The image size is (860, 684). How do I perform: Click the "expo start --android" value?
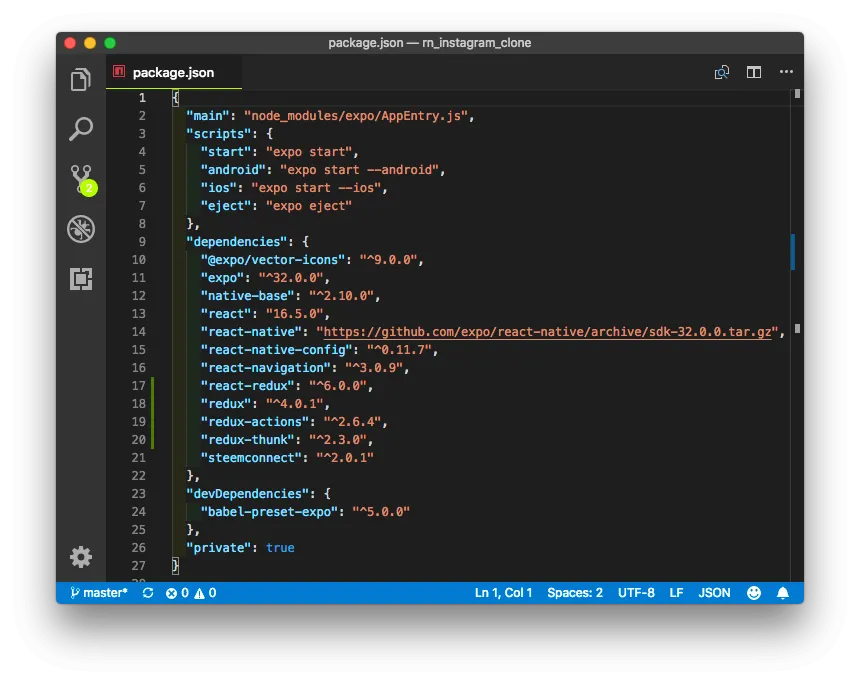(x=359, y=170)
